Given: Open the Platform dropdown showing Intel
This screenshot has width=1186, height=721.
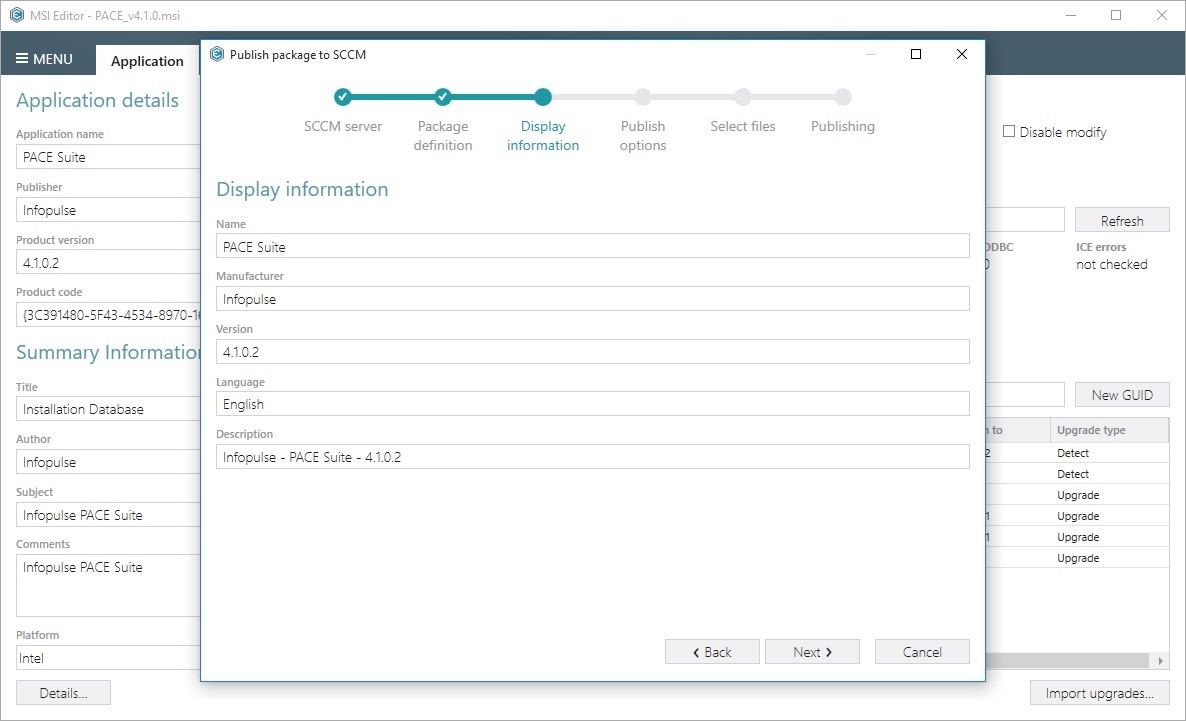Looking at the screenshot, I should (x=108, y=658).
